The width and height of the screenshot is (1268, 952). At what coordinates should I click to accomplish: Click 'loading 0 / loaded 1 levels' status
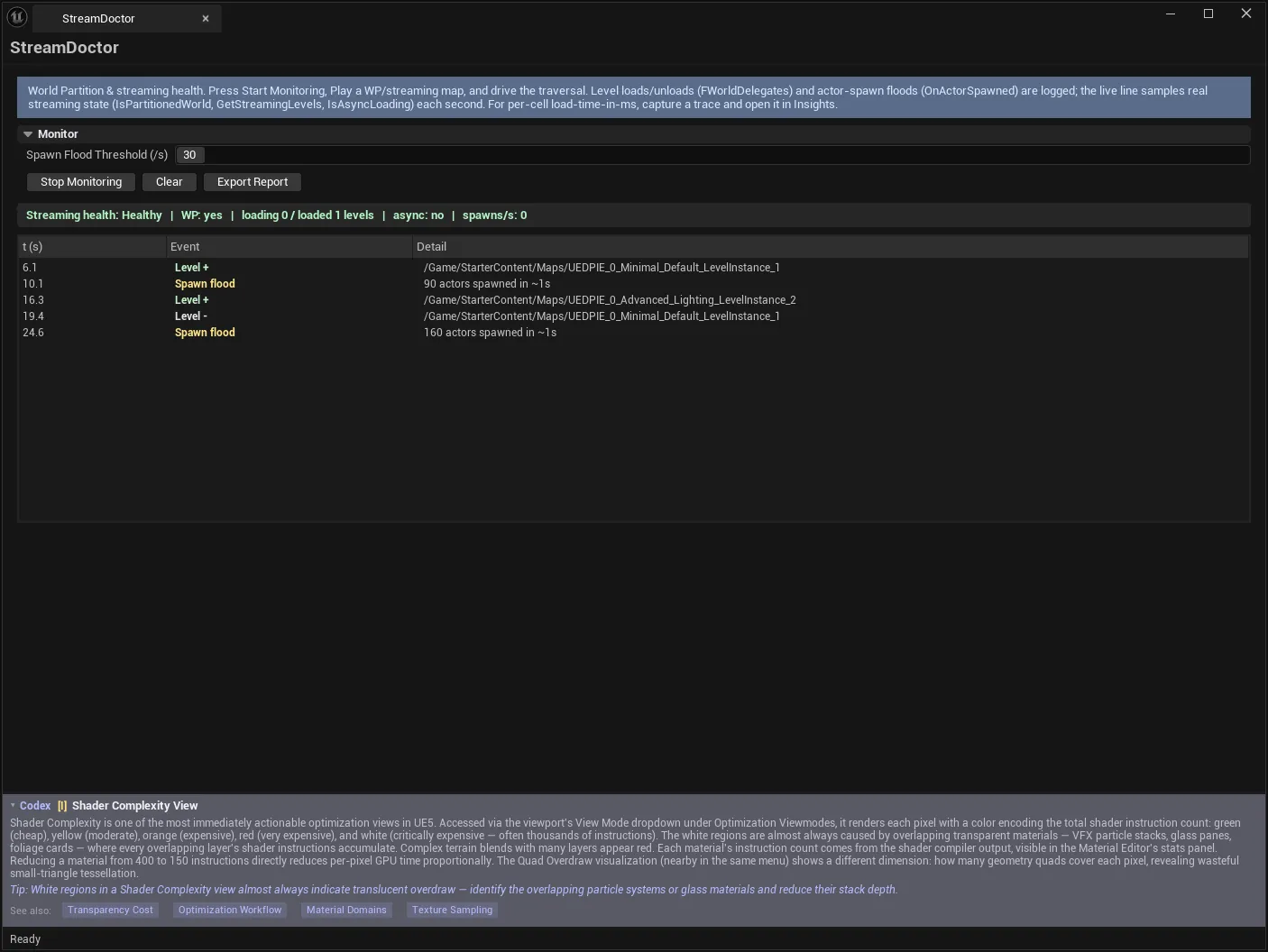(308, 215)
